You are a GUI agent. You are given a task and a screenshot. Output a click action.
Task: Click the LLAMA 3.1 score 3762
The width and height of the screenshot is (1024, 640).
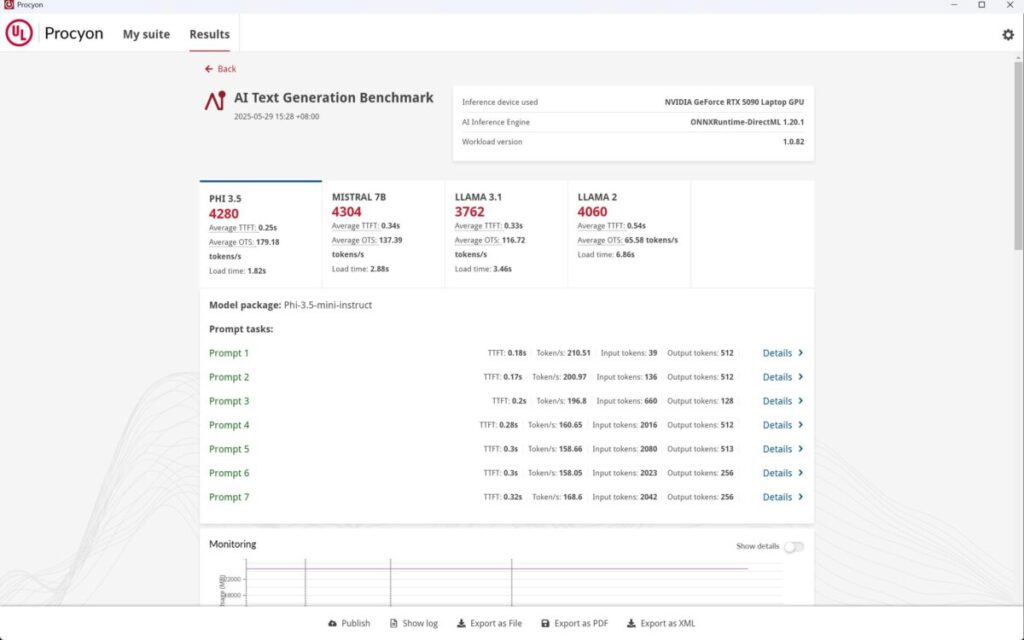coord(470,212)
